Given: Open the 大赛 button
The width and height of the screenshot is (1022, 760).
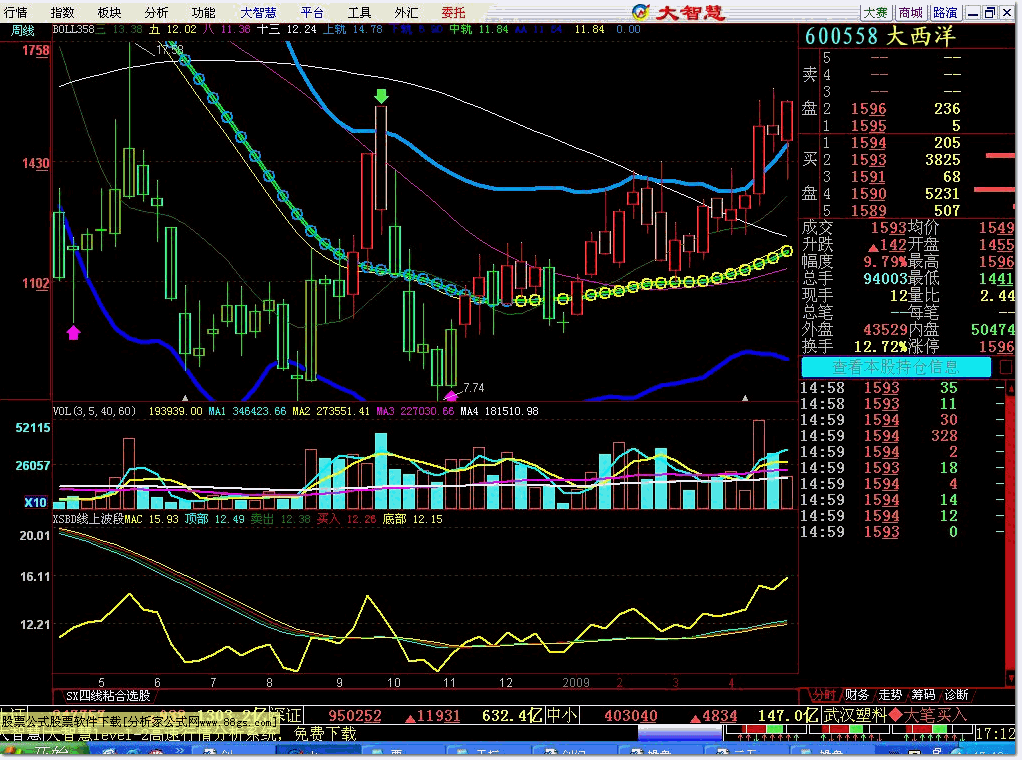Looking at the screenshot, I should pos(875,12).
